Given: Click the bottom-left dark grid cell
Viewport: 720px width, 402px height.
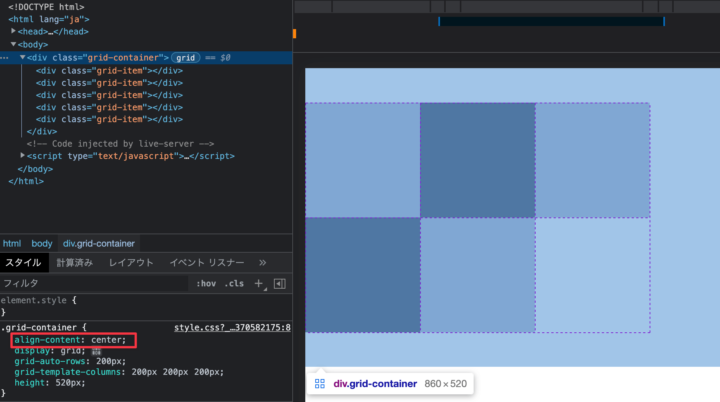Looking at the screenshot, I should pyautogui.click(x=363, y=275).
